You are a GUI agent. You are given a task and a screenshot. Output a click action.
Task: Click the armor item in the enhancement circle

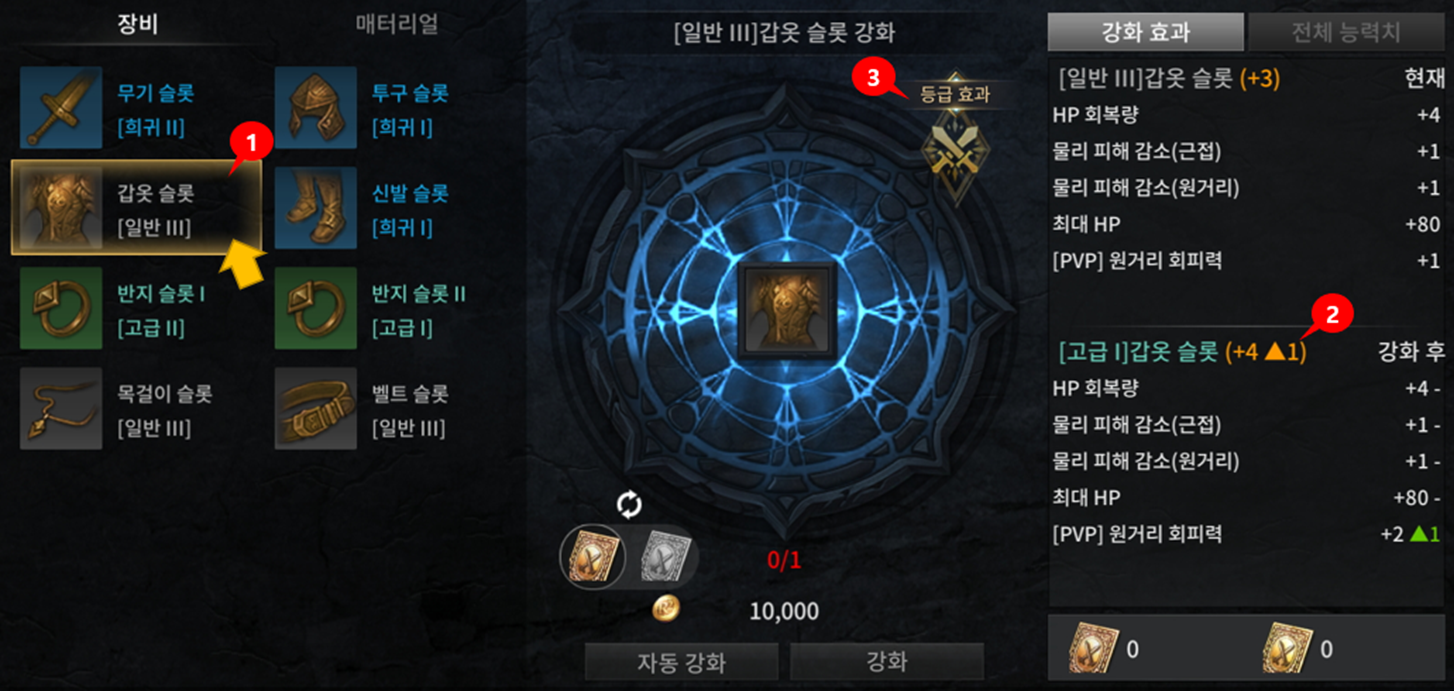tap(788, 308)
